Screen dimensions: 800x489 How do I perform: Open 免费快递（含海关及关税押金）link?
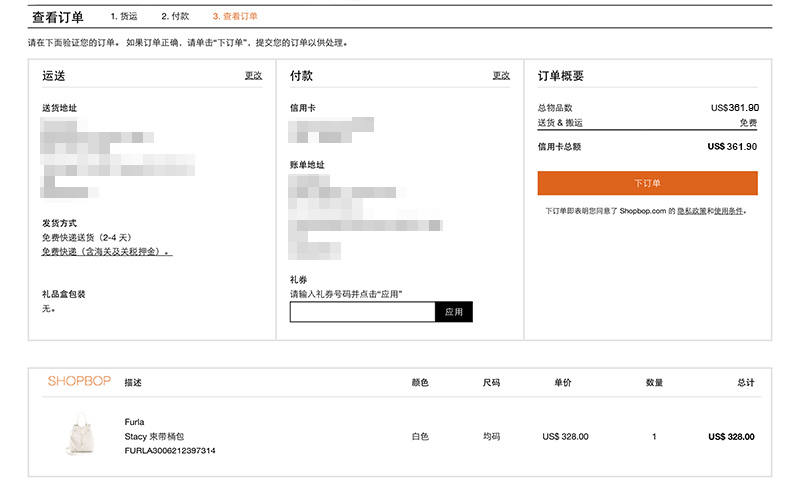[107, 251]
